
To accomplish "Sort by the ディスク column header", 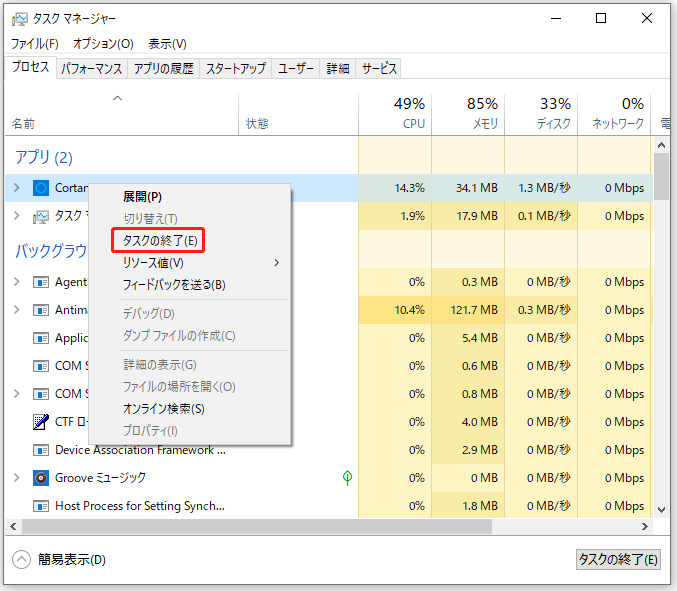I will point(541,114).
